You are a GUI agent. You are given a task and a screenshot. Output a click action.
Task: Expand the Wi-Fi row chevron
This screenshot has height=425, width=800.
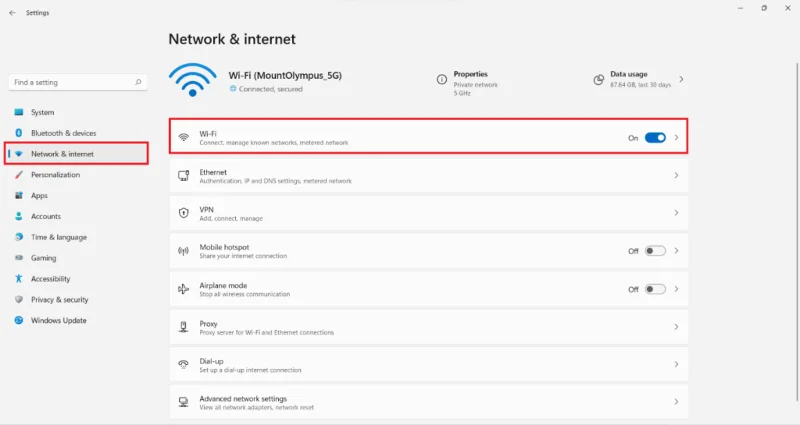pos(677,138)
